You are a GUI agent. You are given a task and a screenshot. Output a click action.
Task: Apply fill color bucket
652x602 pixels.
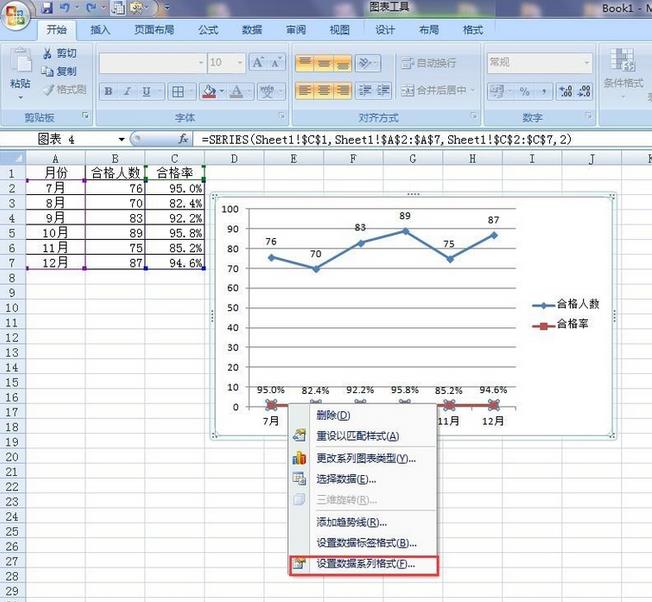pos(209,91)
